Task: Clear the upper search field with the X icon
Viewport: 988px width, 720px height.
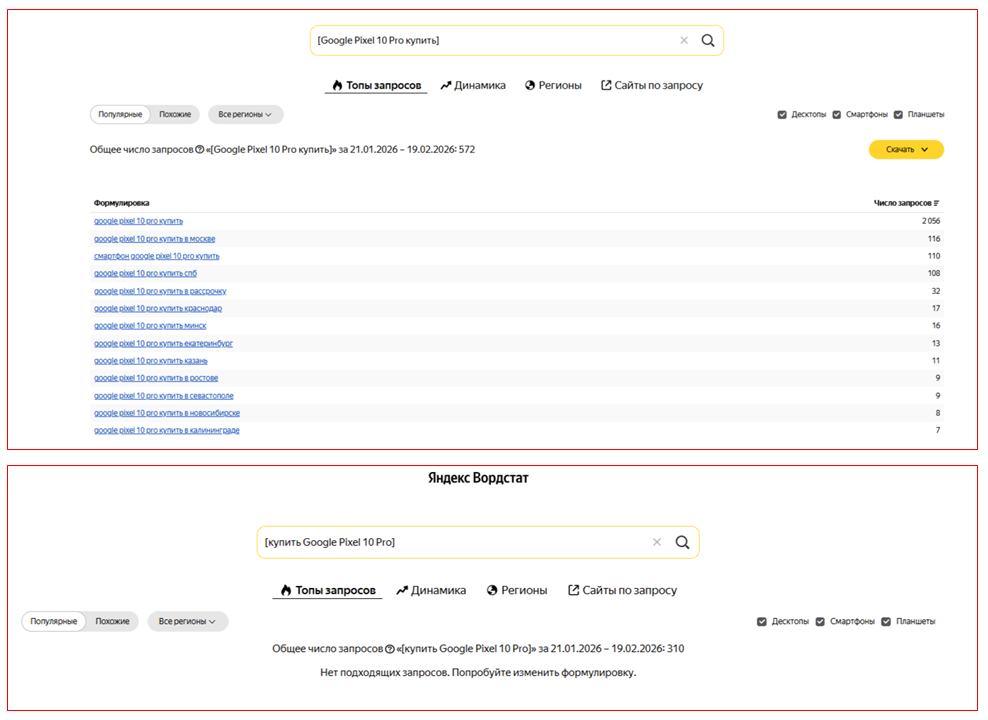Action: (684, 41)
